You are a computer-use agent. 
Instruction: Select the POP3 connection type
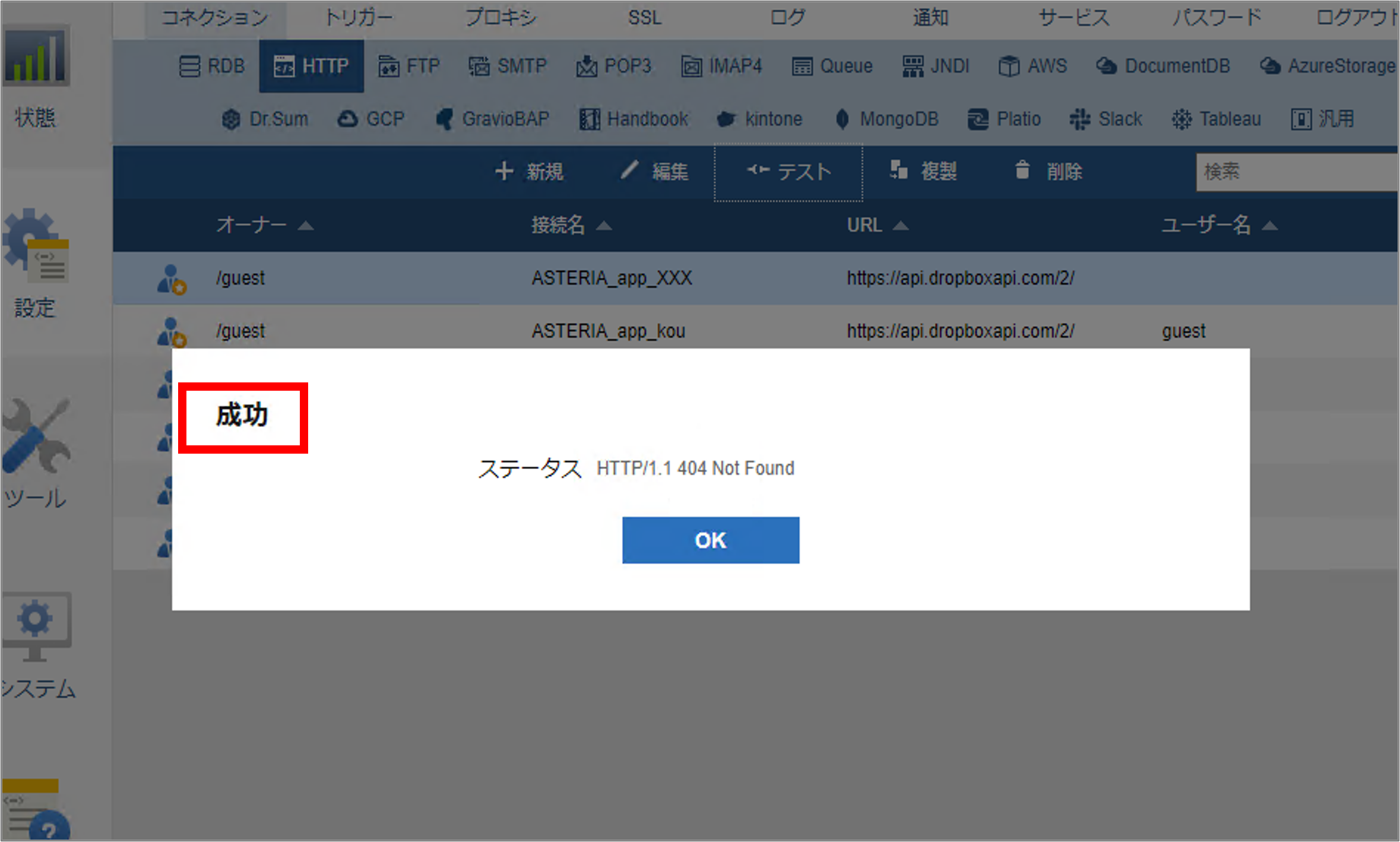tap(613, 66)
